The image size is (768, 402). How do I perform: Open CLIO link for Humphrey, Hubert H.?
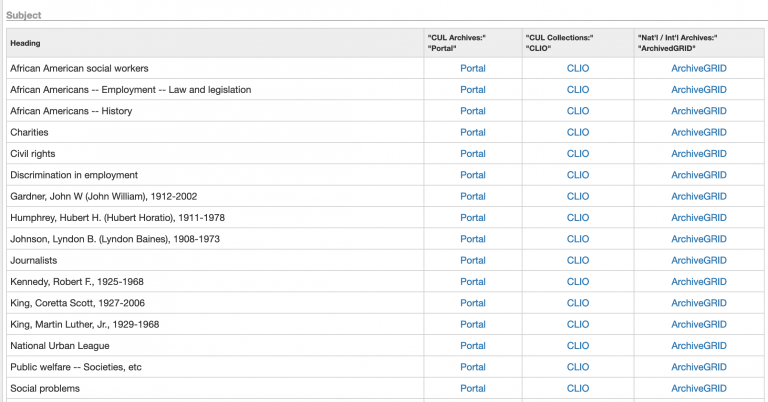578,218
